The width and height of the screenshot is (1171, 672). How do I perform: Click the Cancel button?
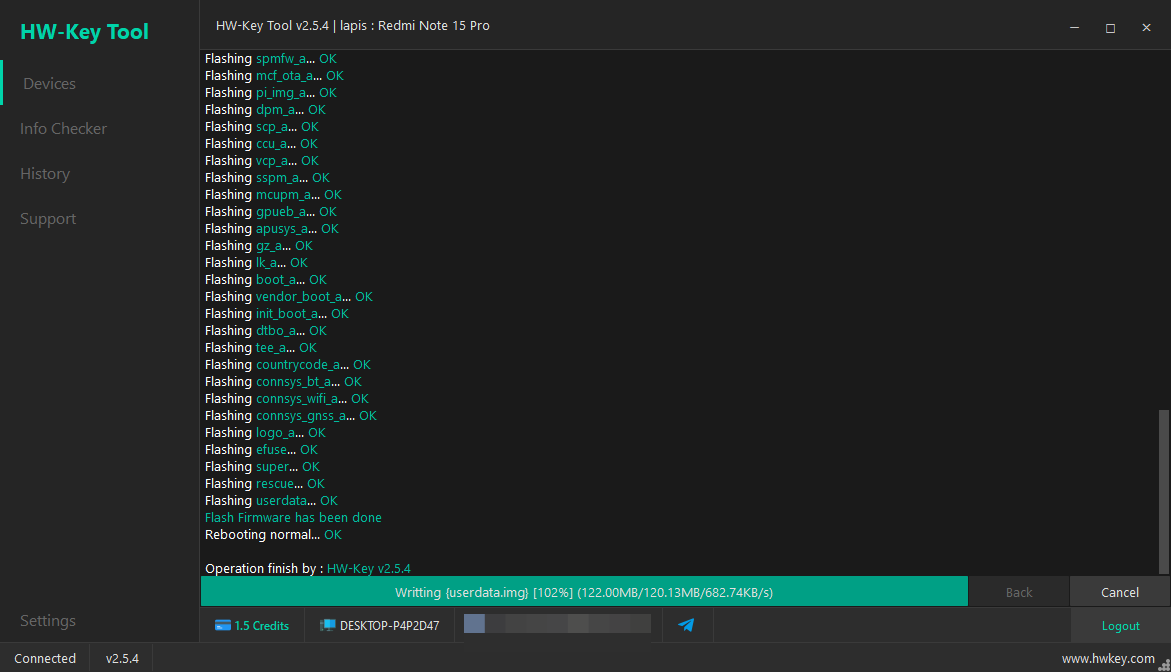tap(1119, 592)
